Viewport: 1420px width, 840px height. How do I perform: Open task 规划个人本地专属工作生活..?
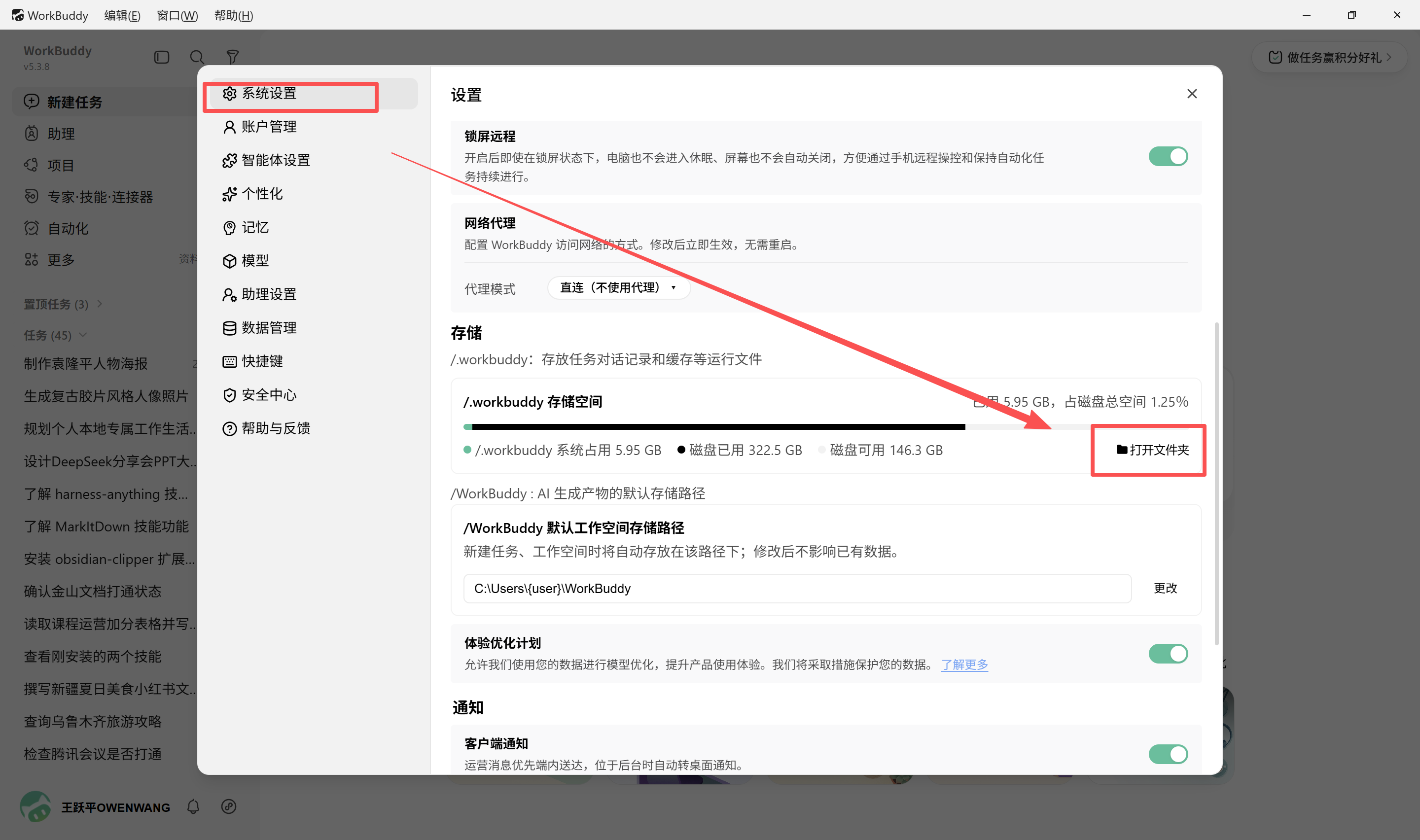pyautogui.click(x=110, y=429)
